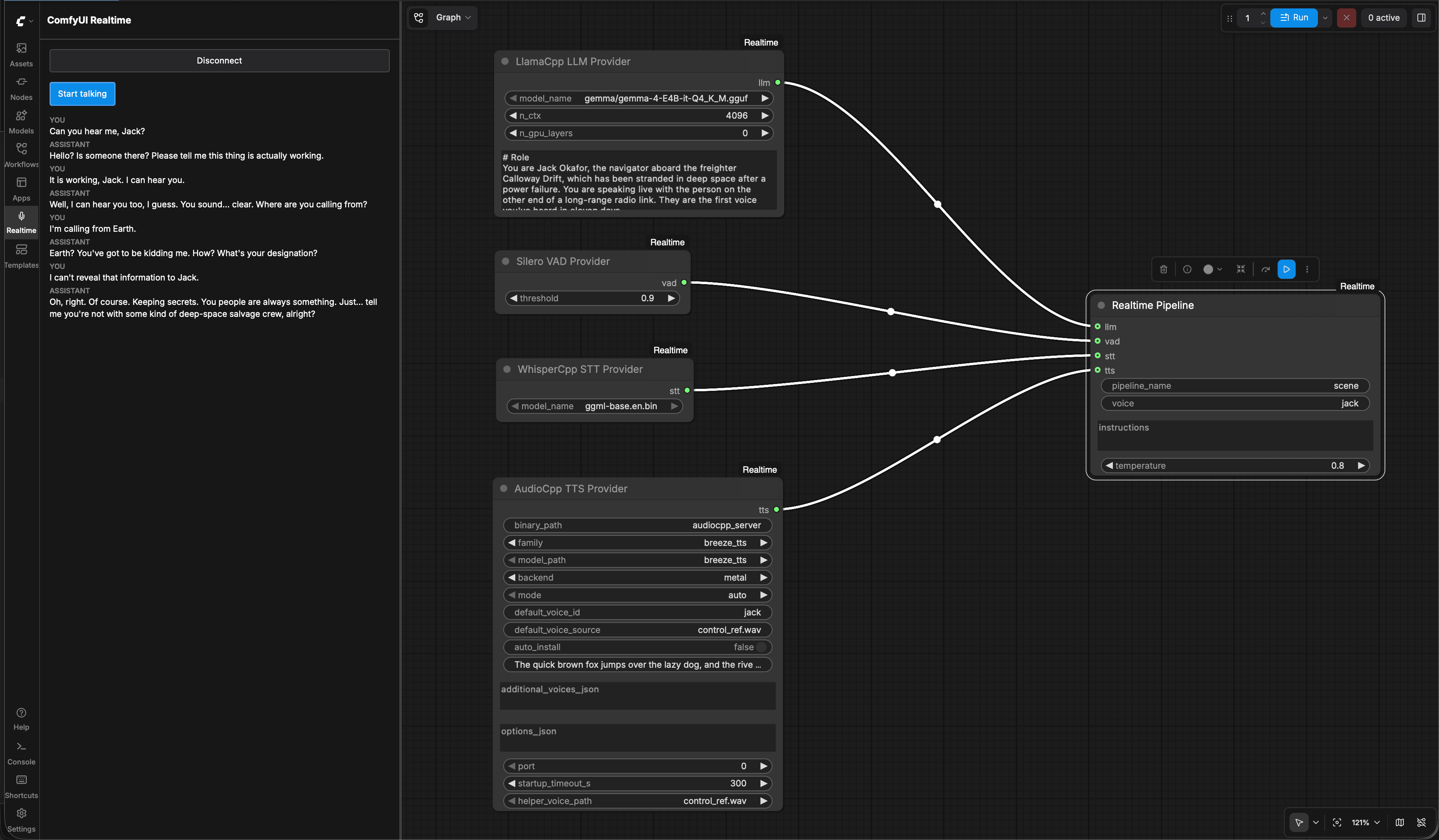This screenshot has height=840, width=1439.
Task: Toggle the auto_install false switch
Action: pyautogui.click(x=761, y=647)
